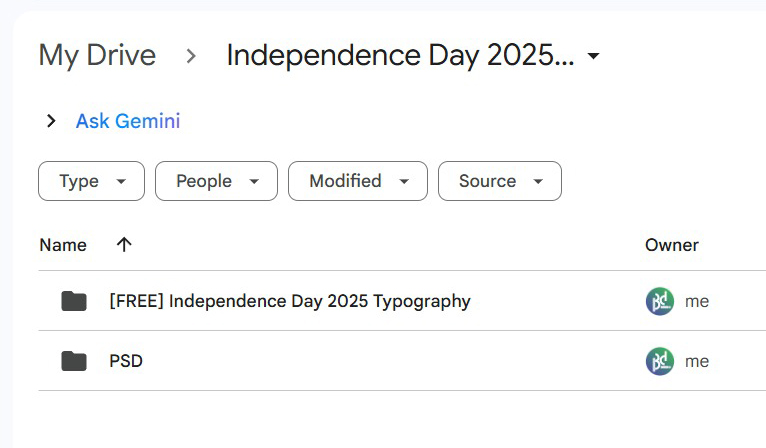The width and height of the screenshot is (766, 448).
Task: Click the folder icon beside PSD
Action: (74, 361)
